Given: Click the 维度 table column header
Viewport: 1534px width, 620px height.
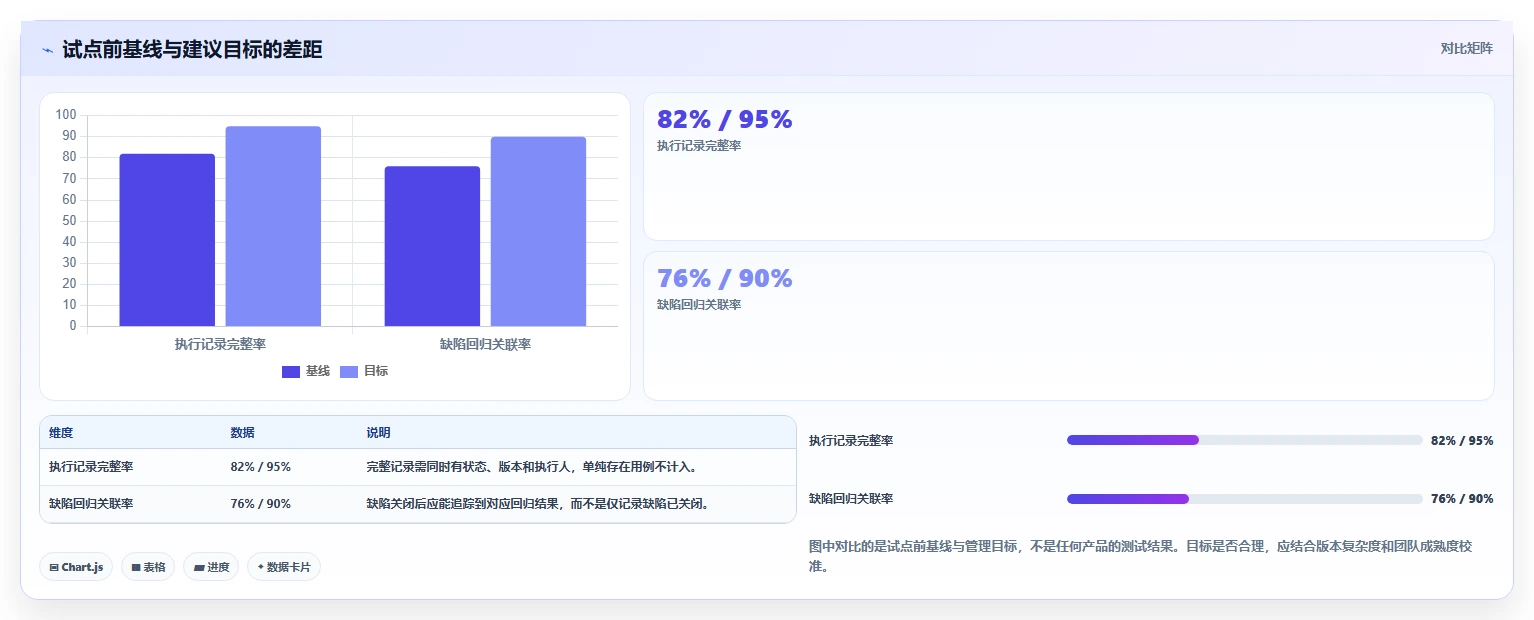Looking at the screenshot, I should (x=61, y=433).
